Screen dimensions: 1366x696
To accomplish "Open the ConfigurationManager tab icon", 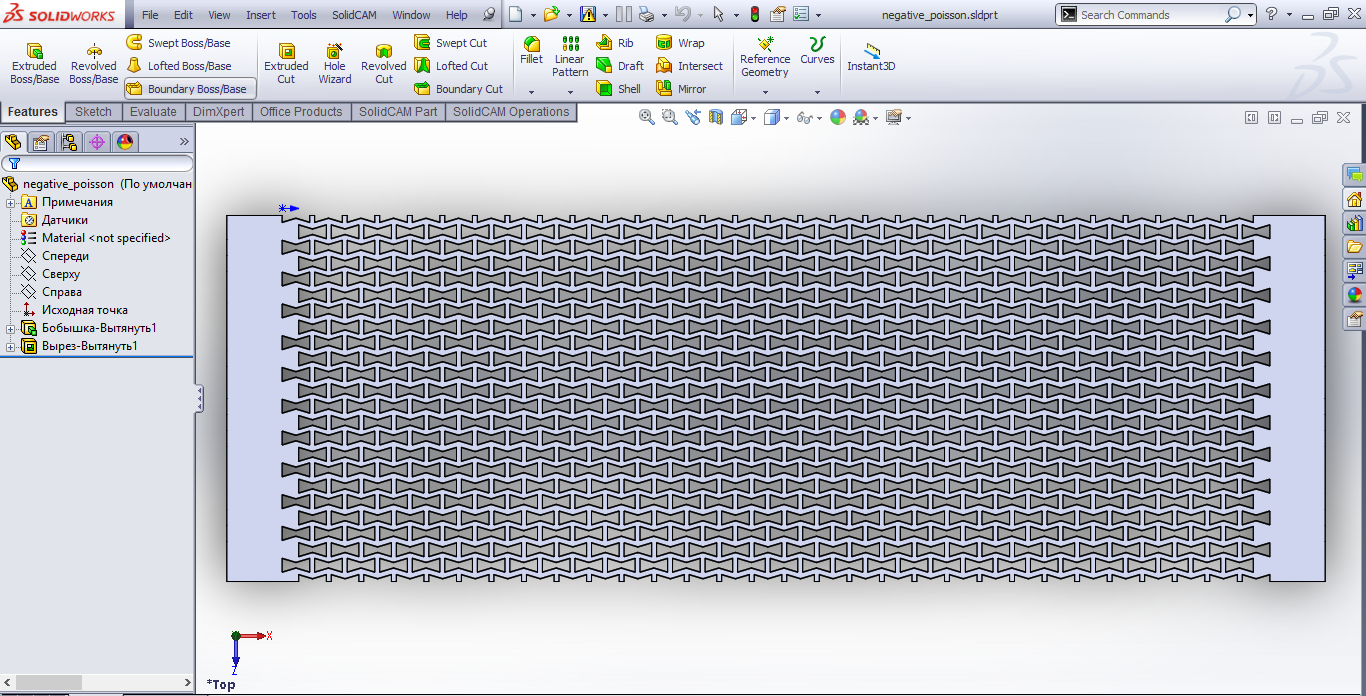I will [x=68, y=142].
